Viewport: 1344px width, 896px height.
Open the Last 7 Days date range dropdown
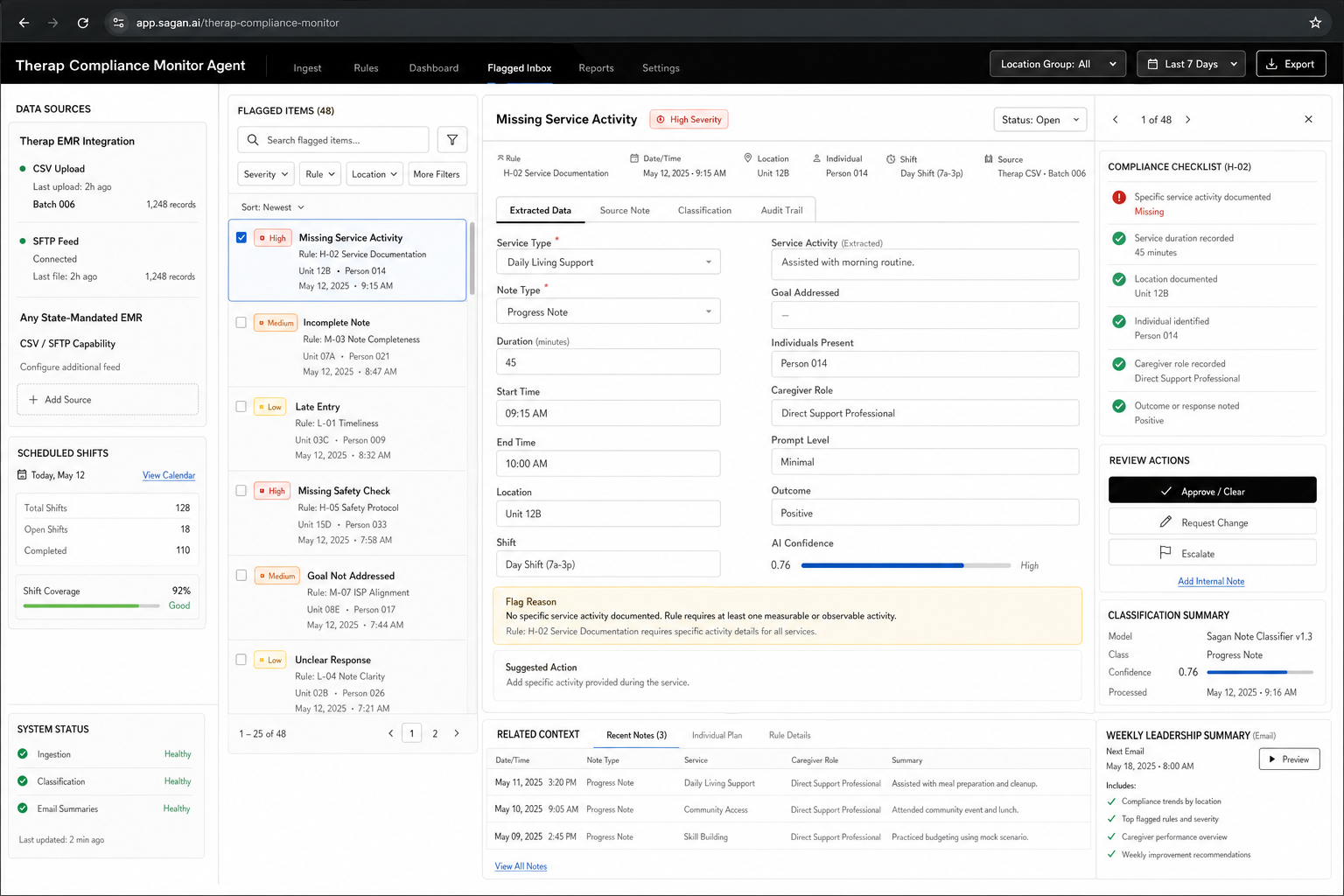[1191, 64]
